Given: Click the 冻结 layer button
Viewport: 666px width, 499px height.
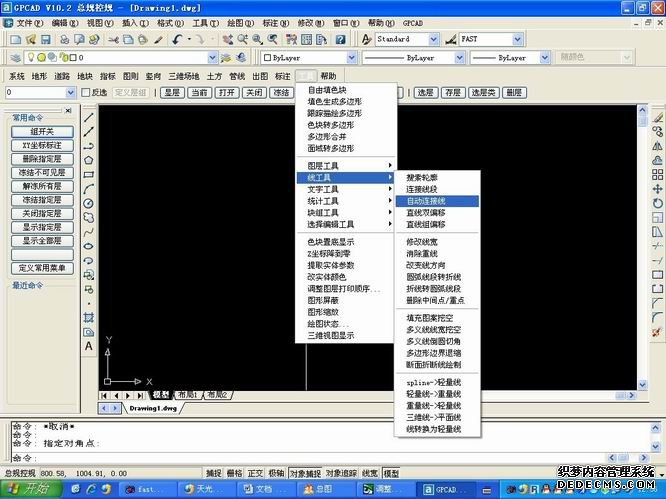Looking at the screenshot, I should (x=281, y=92).
